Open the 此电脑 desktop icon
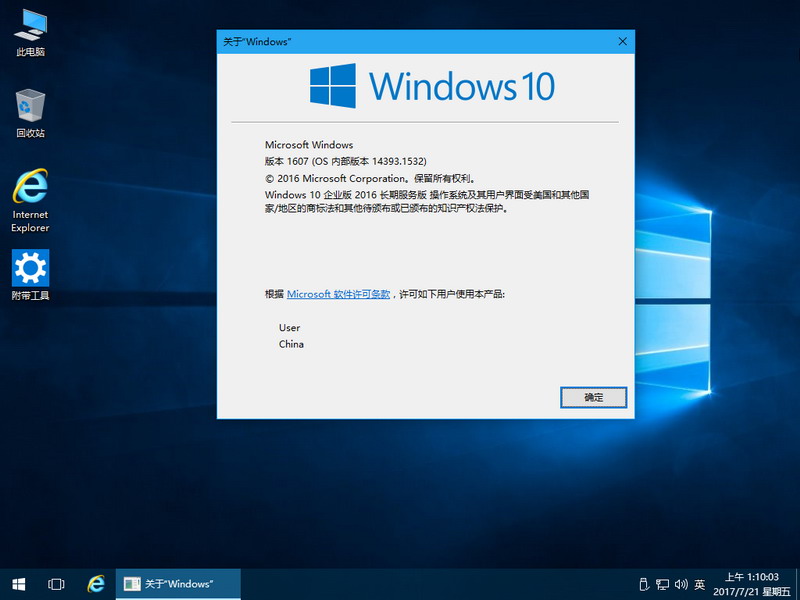 point(31,33)
